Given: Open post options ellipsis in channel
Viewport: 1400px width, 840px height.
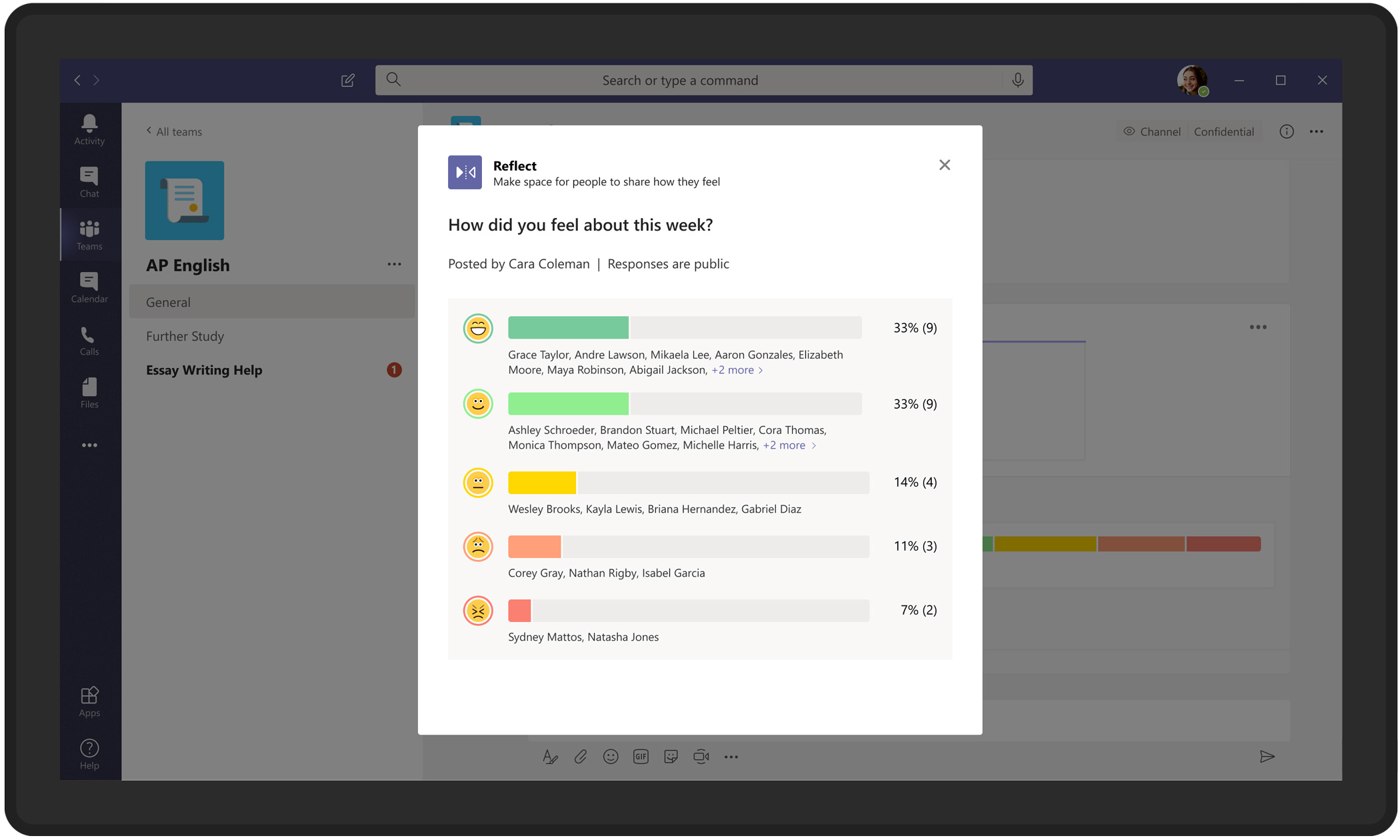Looking at the screenshot, I should click(x=1258, y=327).
